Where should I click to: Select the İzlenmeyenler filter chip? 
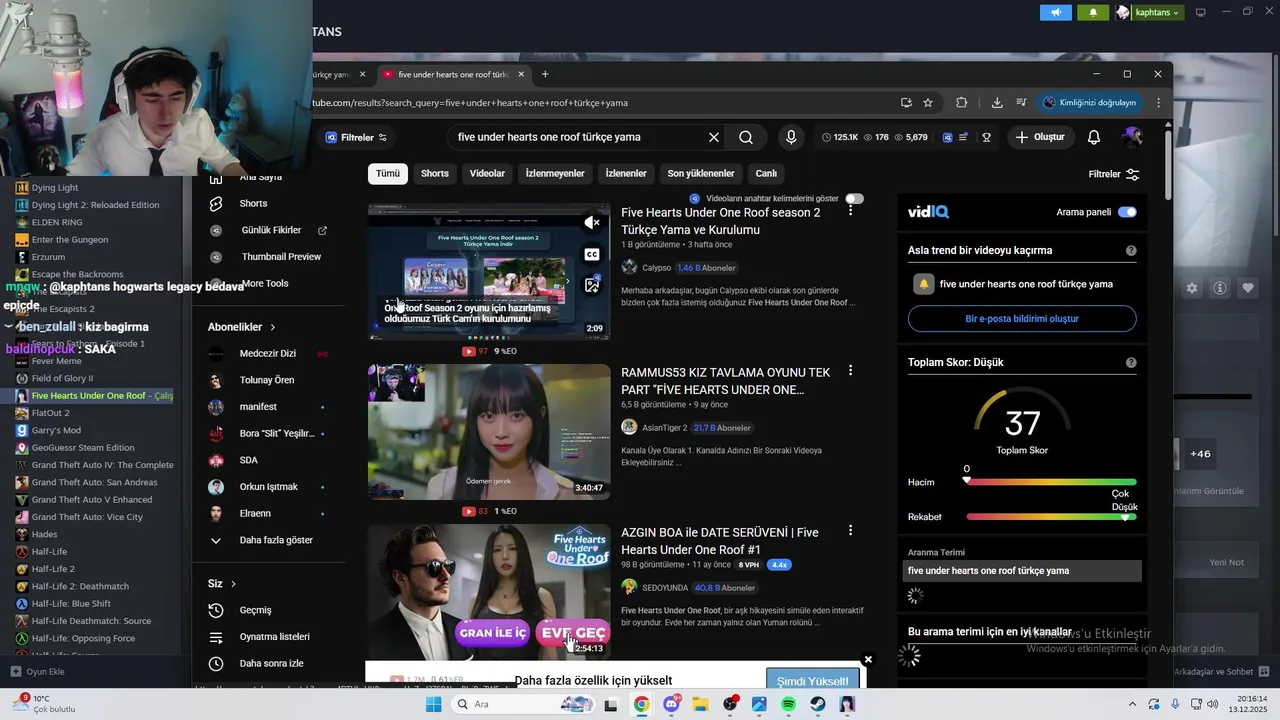pos(555,174)
